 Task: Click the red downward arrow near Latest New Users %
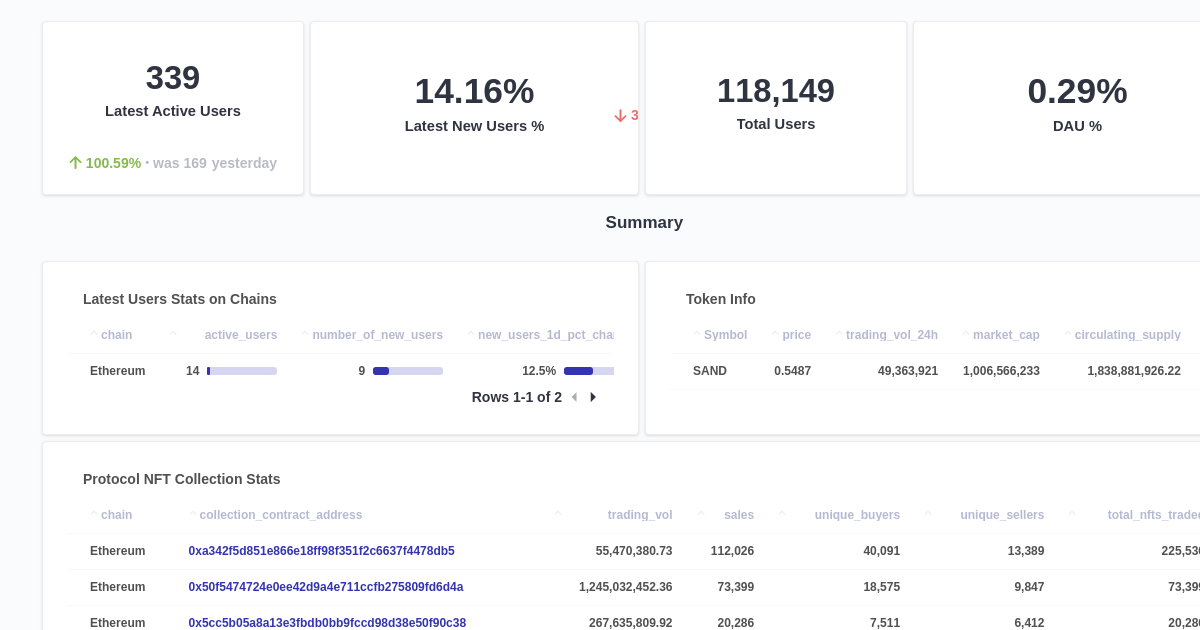622,116
